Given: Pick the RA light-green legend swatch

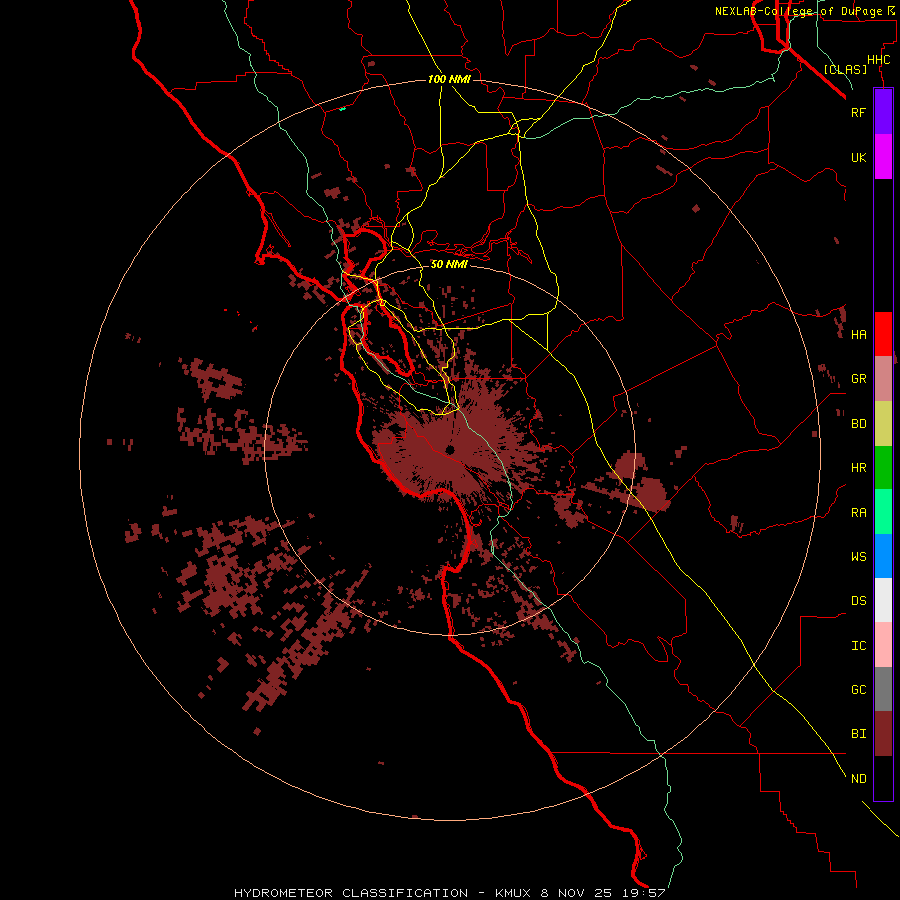Looking at the screenshot, I should pos(883,512).
